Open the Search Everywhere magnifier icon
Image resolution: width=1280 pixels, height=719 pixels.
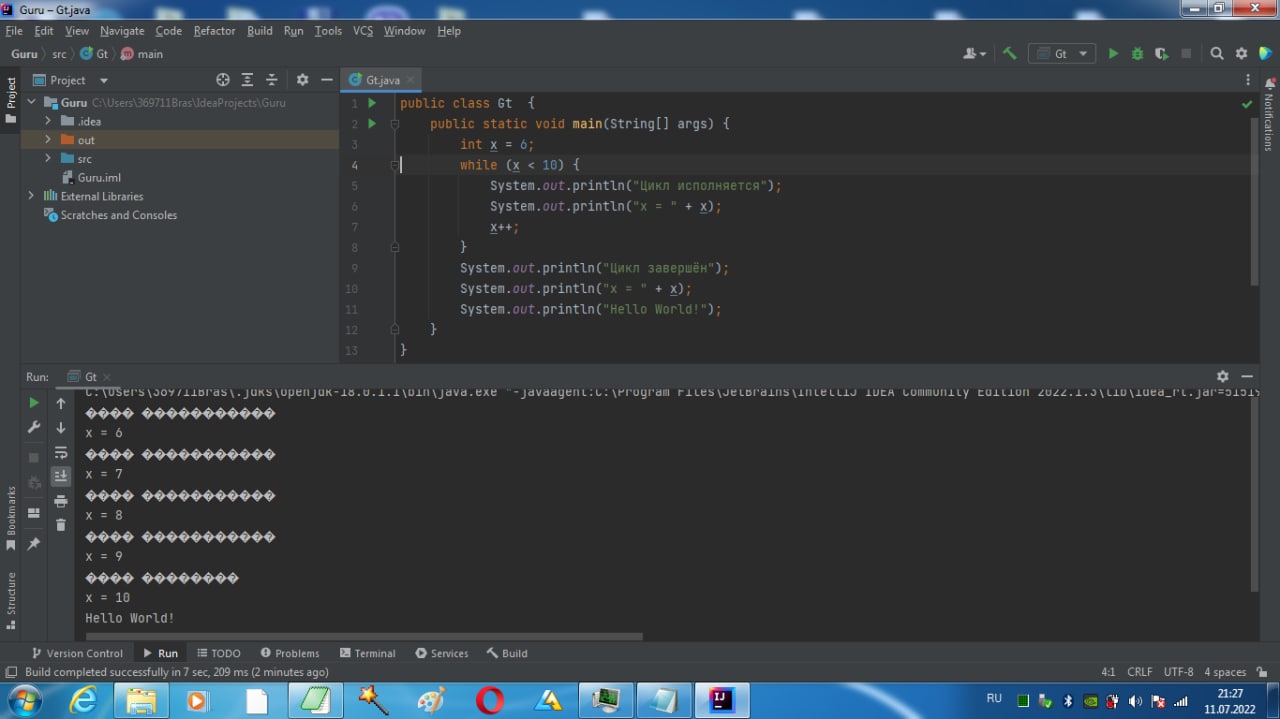(x=1217, y=54)
